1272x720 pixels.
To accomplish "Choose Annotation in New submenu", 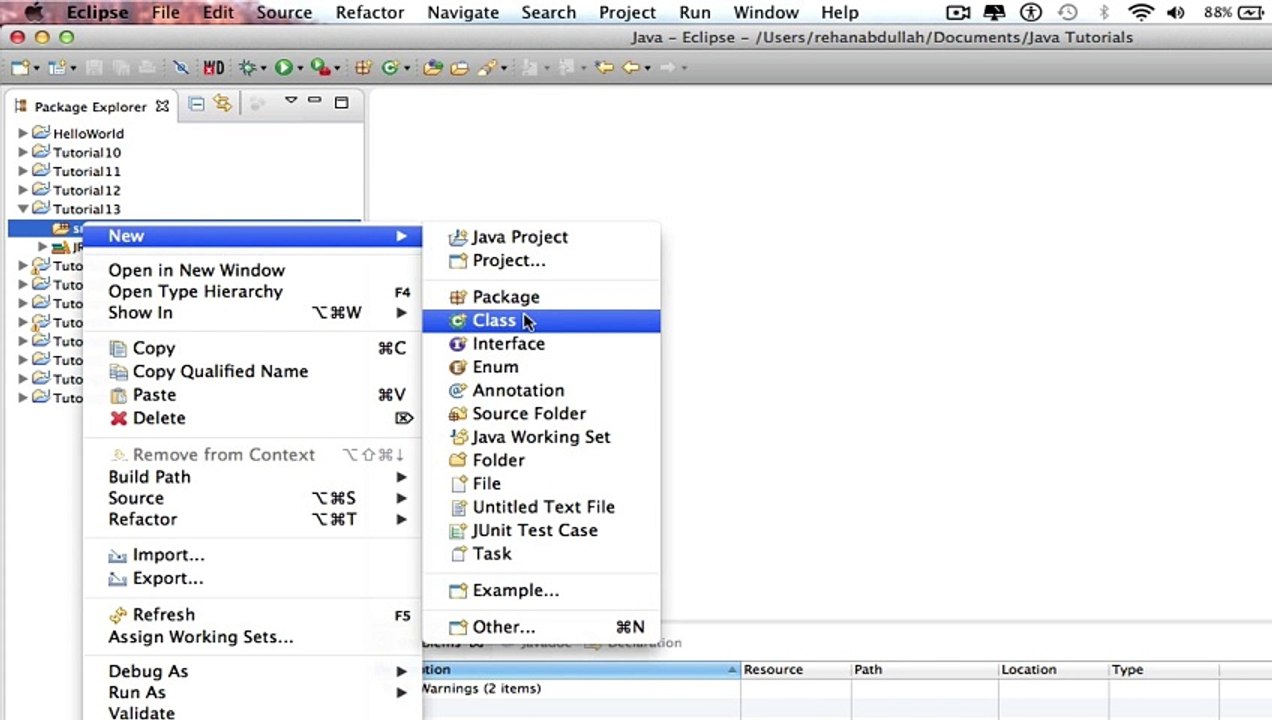I will tap(541, 390).
